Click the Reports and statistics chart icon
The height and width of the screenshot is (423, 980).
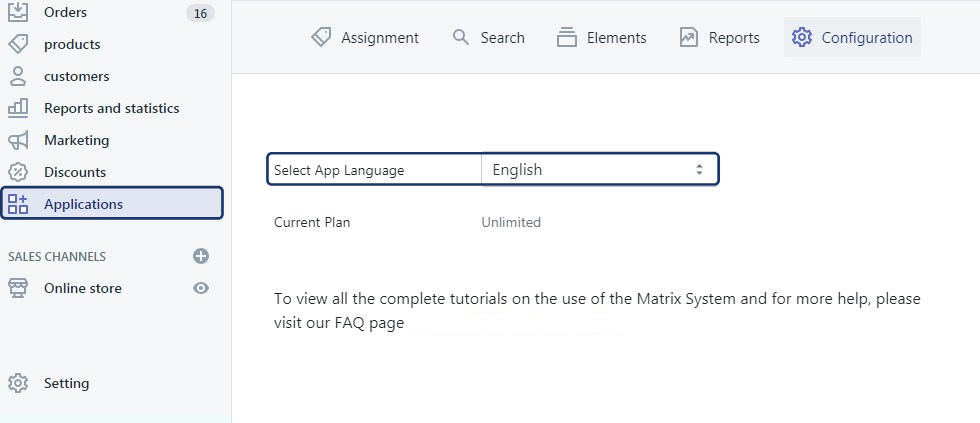click(x=18, y=108)
